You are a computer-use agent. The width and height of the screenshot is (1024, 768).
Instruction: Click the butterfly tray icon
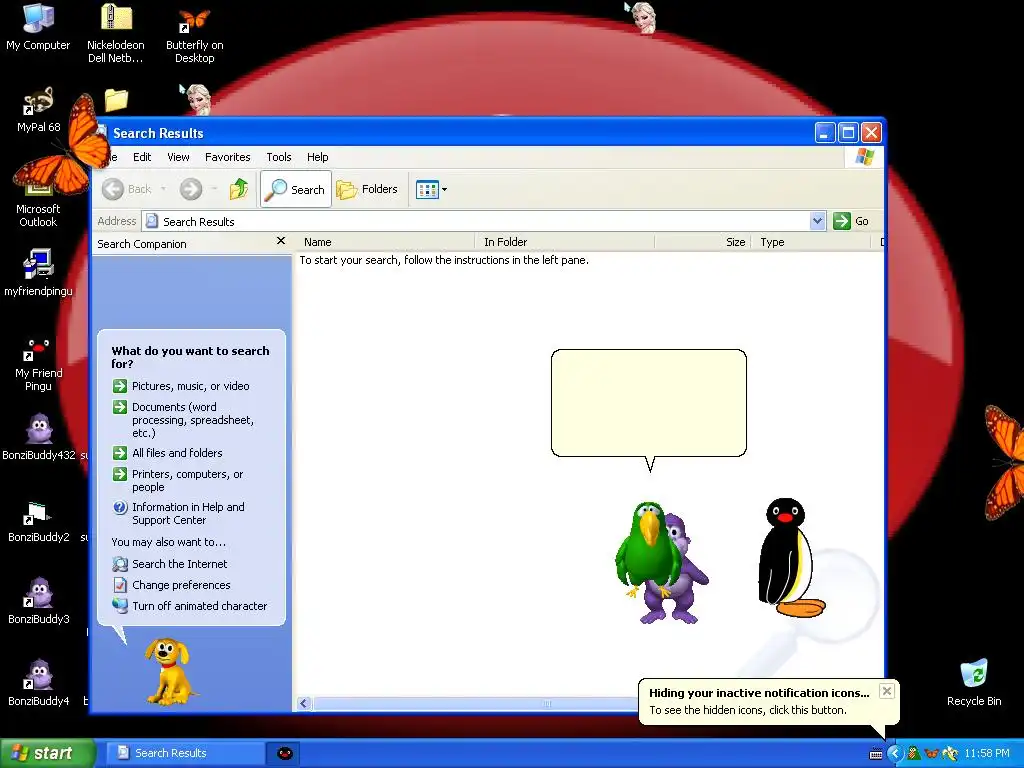932,754
